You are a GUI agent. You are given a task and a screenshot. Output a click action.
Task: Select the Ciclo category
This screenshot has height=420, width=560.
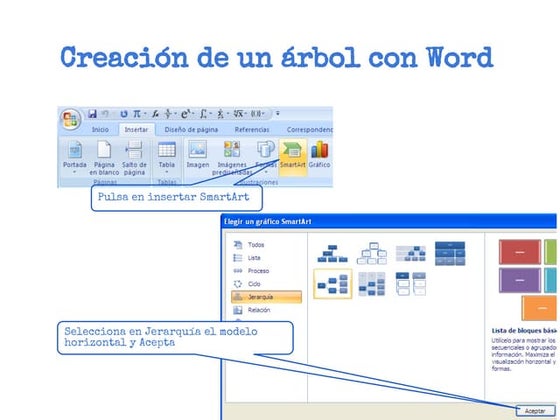tap(254, 284)
